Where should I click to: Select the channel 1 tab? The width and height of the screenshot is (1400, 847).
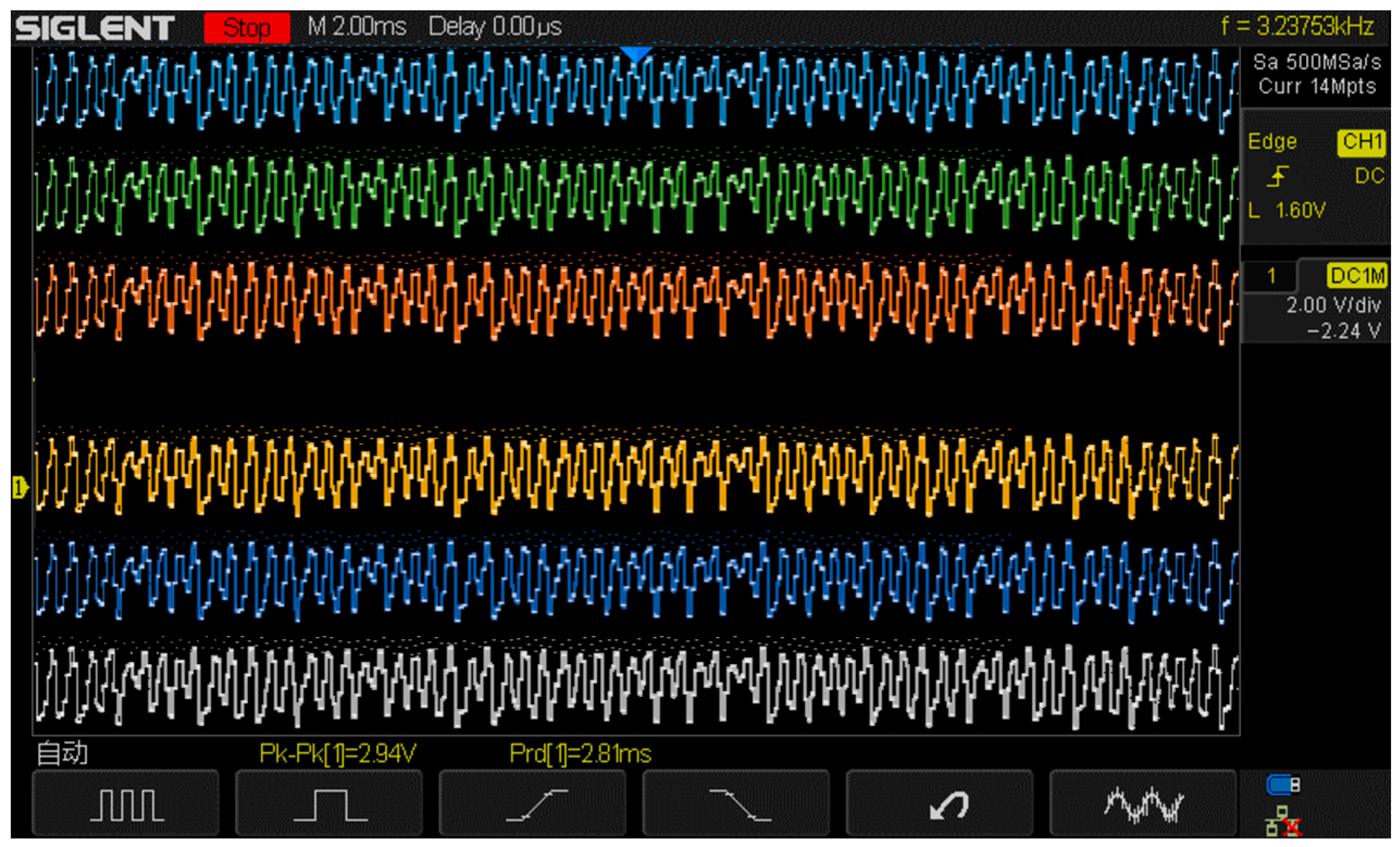1271,276
